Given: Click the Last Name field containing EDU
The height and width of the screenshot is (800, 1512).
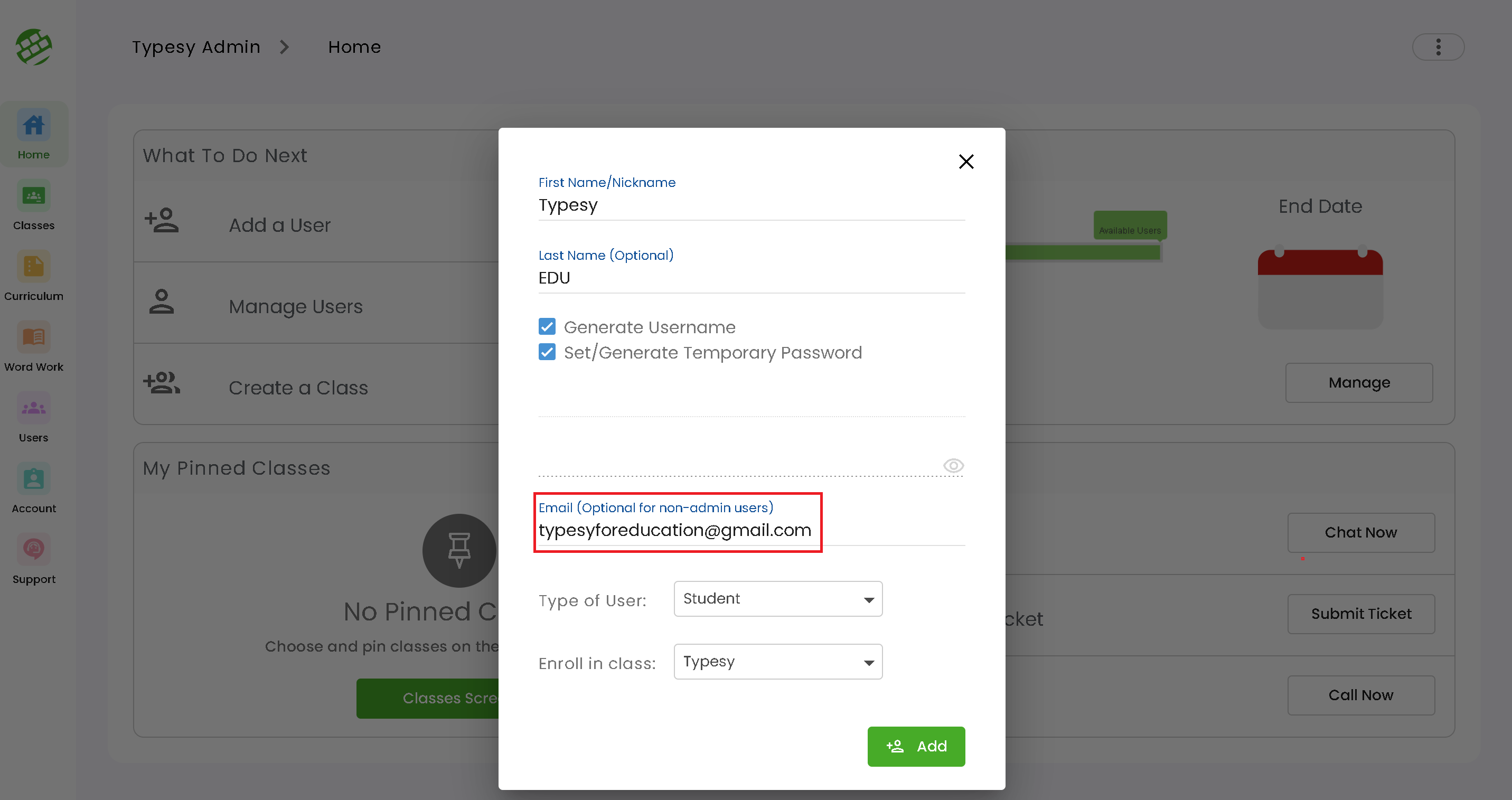Looking at the screenshot, I should (x=752, y=278).
